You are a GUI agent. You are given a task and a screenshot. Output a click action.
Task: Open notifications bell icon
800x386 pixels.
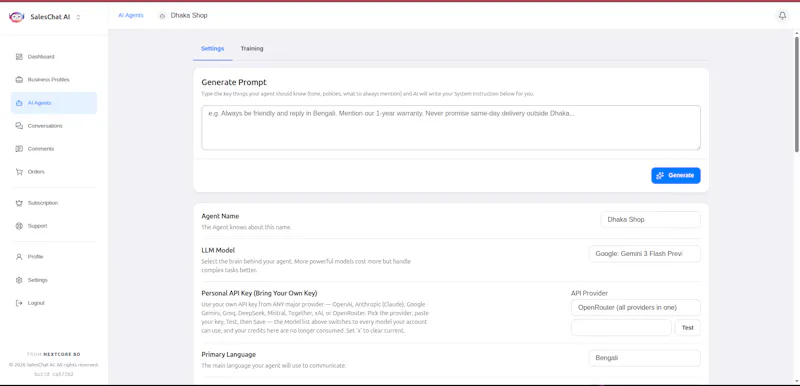[782, 16]
